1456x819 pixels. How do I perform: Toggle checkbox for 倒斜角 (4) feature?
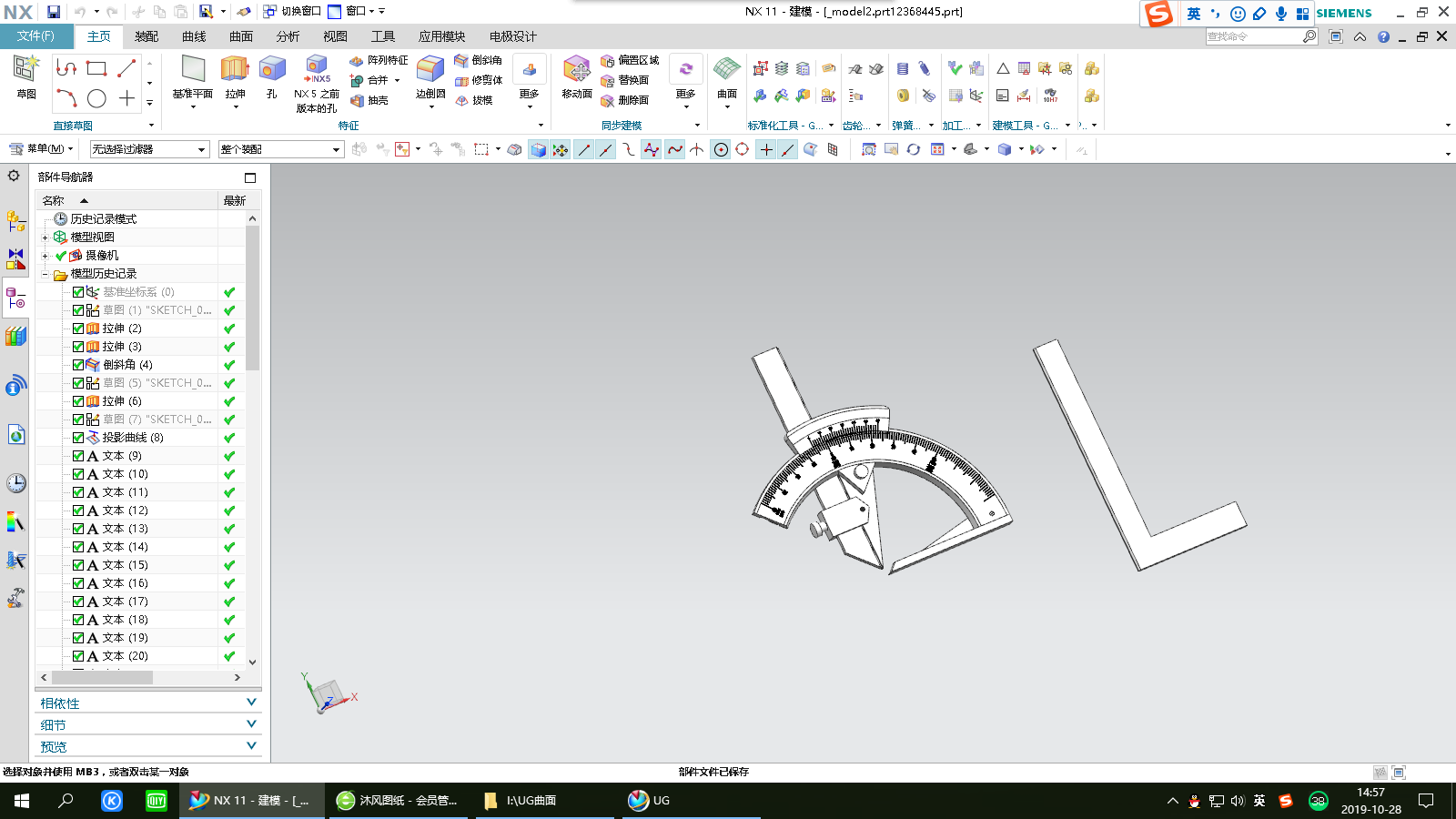coord(78,365)
